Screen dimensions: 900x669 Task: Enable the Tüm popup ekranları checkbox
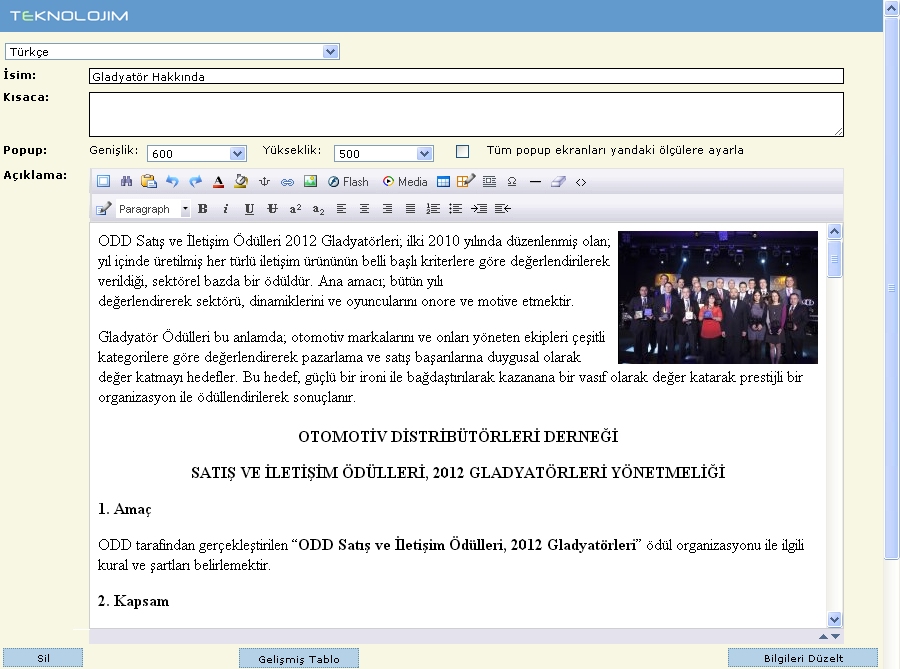click(x=462, y=151)
